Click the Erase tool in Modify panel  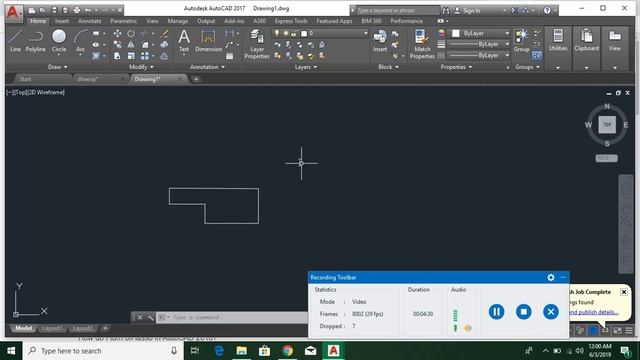click(x=164, y=33)
